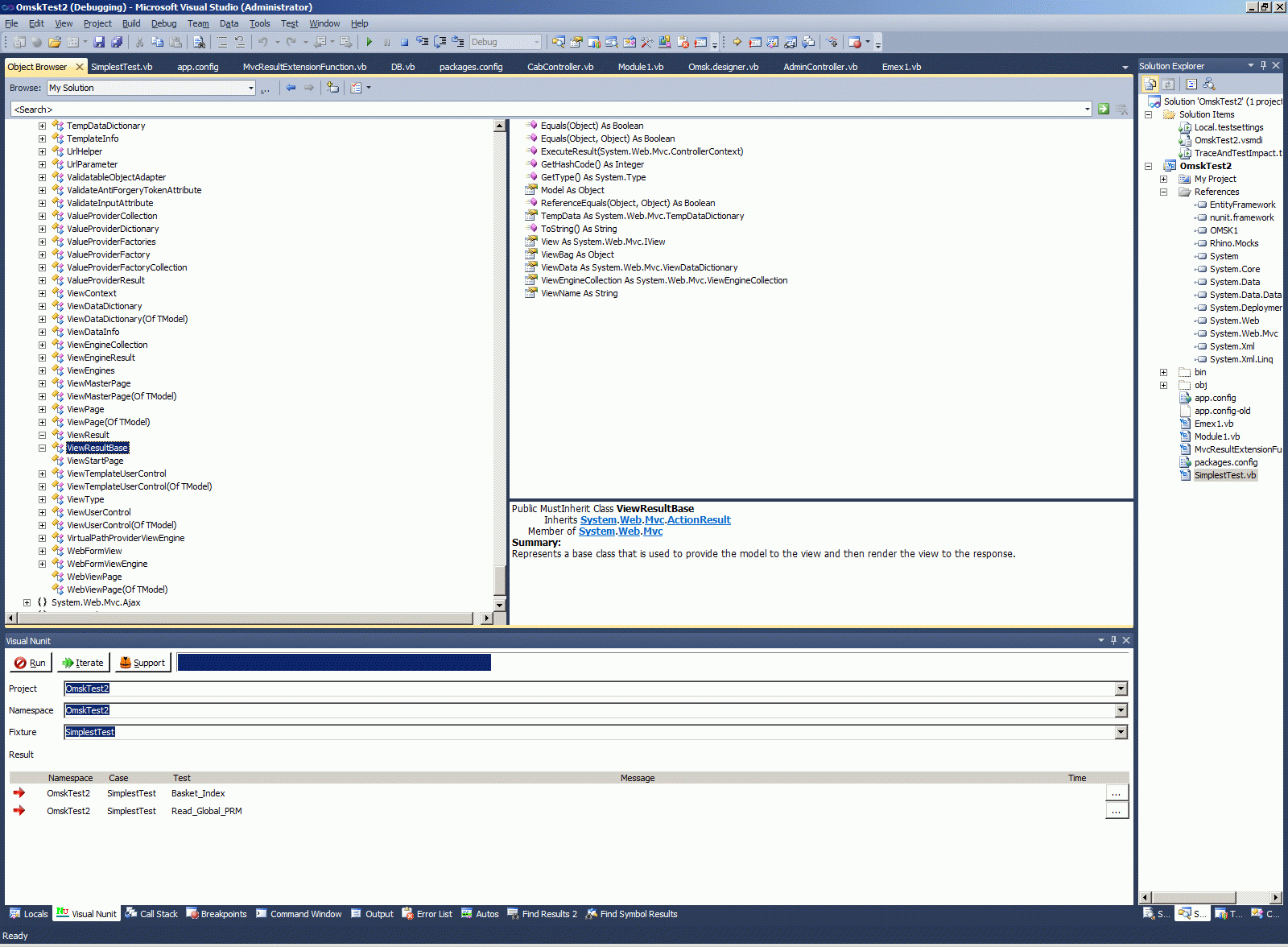The width and height of the screenshot is (1288, 947).
Task: Open the Namespace combo box dropdown
Action: pos(1121,710)
